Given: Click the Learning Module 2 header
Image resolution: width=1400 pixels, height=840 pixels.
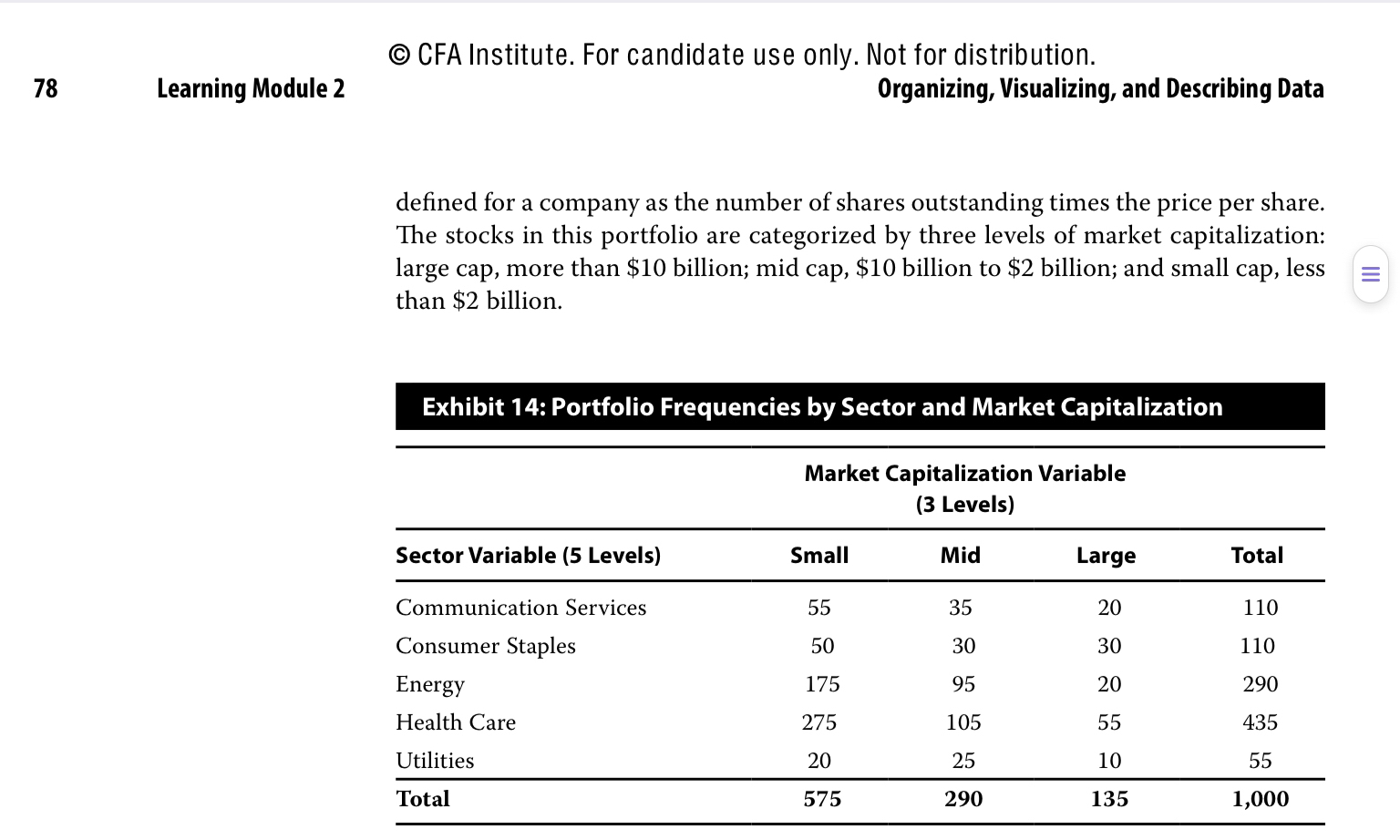Looking at the screenshot, I should click(x=251, y=88).
